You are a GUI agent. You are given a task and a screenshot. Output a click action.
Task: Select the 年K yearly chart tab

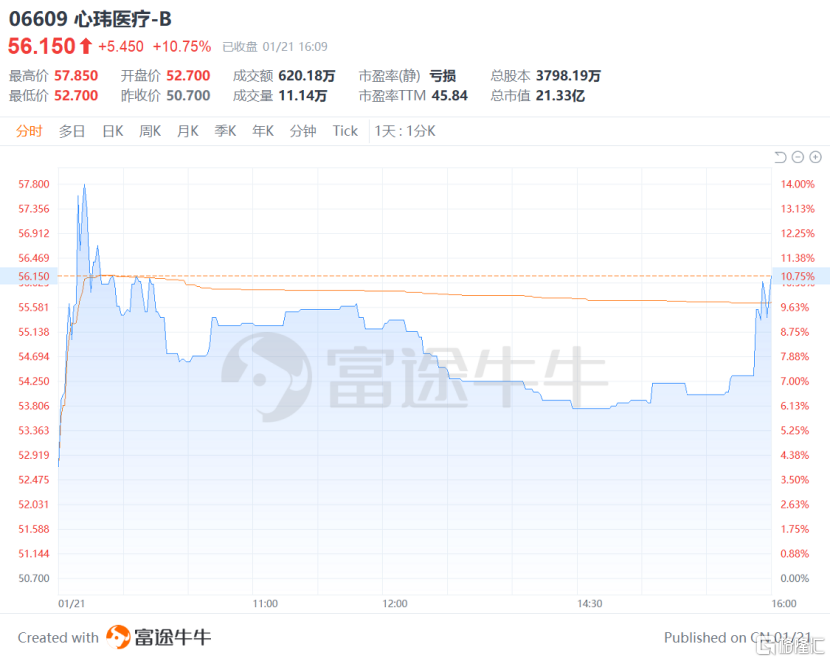pyautogui.click(x=263, y=131)
